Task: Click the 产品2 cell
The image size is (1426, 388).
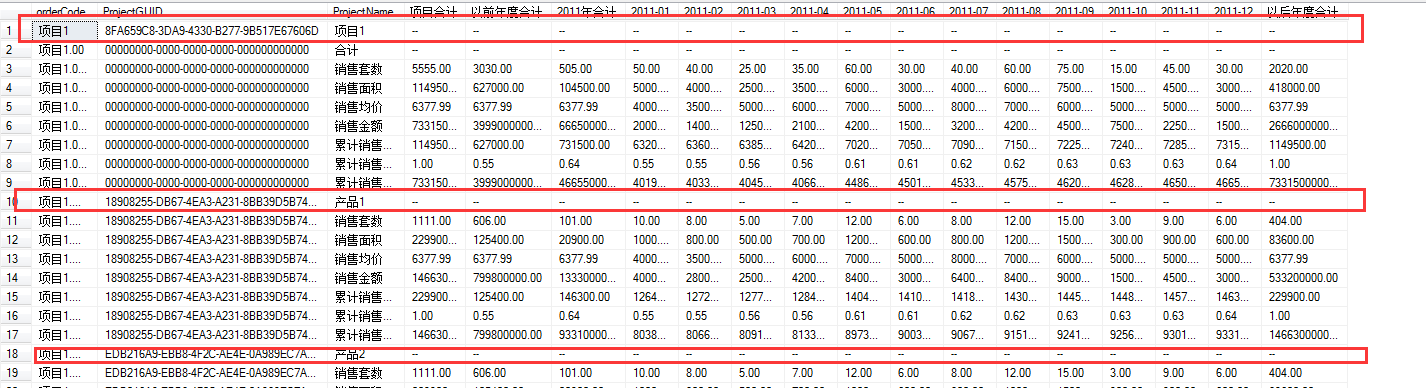Action: pos(350,354)
